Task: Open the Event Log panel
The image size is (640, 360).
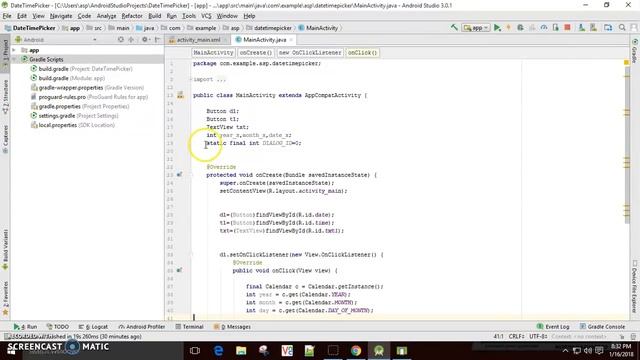Action: [553, 327]
